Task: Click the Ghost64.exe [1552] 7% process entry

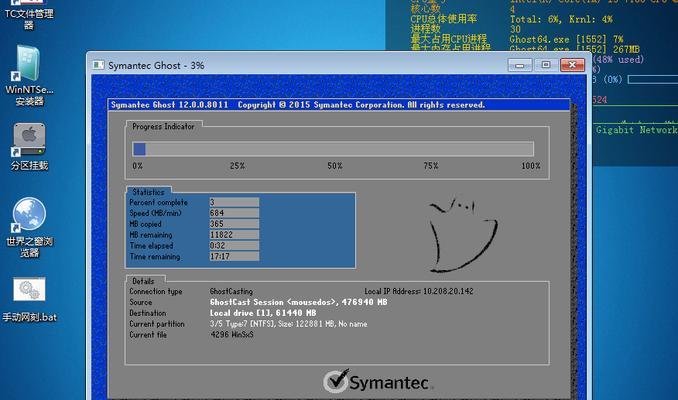Action: point(566,39)
